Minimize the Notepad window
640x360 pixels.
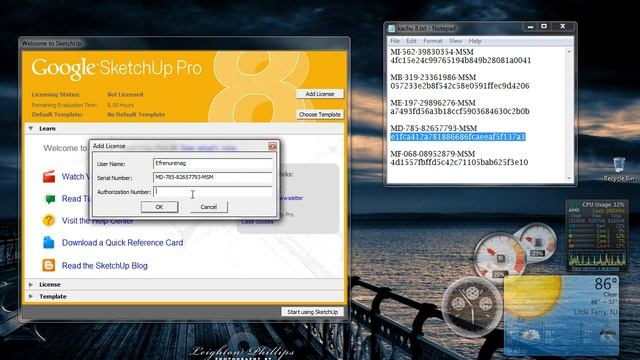coord(530,27)
